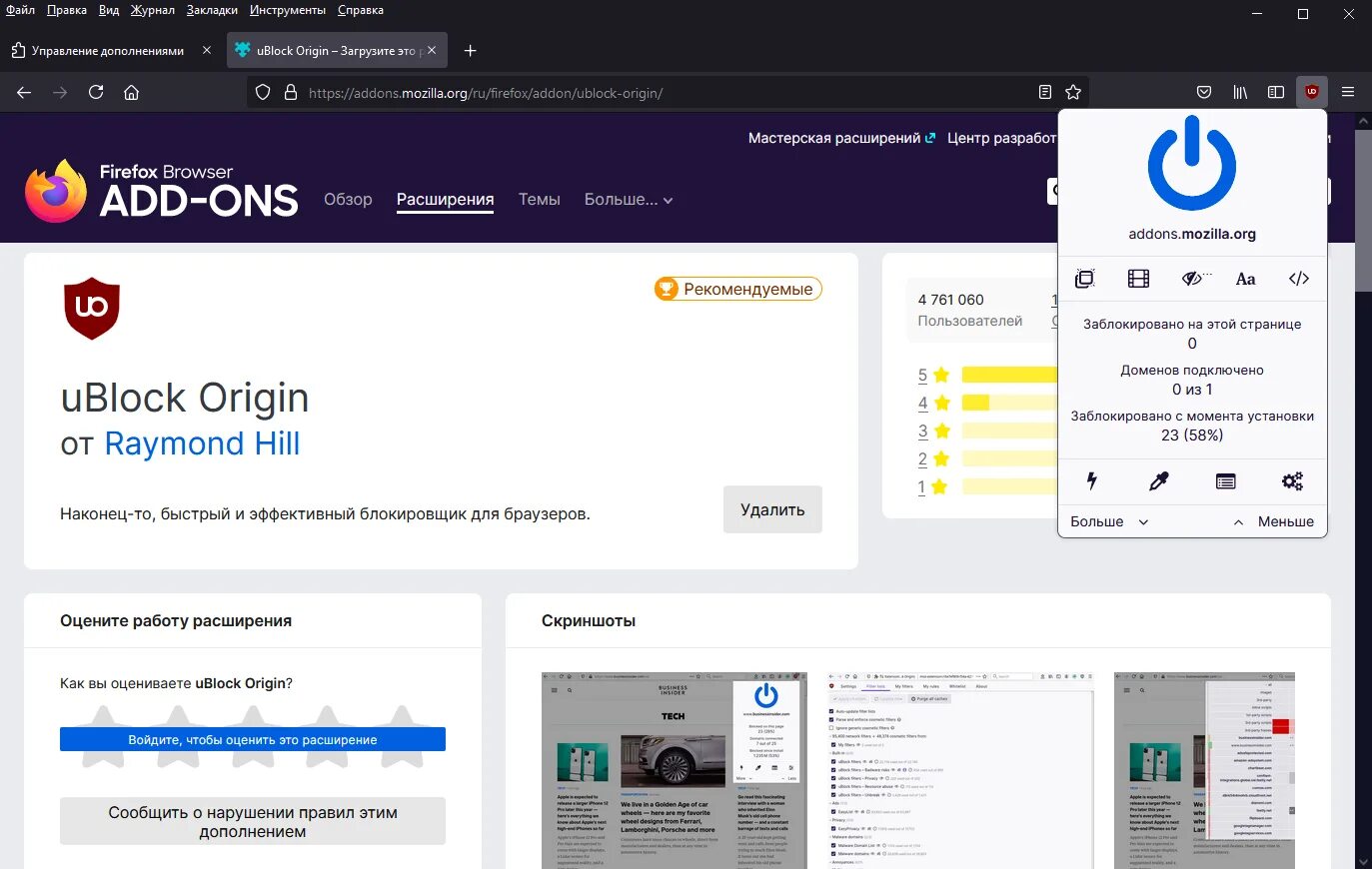Open uBlock settings via the gears icon
1372x869 pixels.
point(1292,481)
